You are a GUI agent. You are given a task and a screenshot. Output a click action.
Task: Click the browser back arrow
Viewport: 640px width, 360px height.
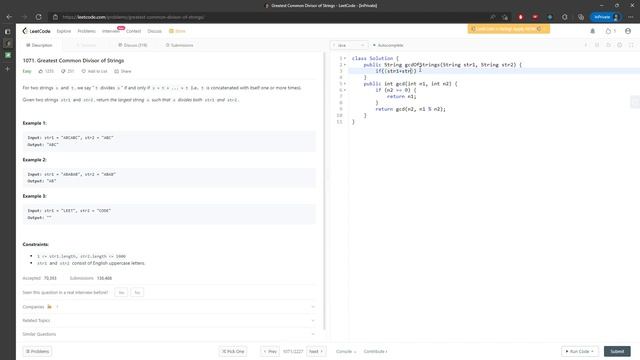9,17
